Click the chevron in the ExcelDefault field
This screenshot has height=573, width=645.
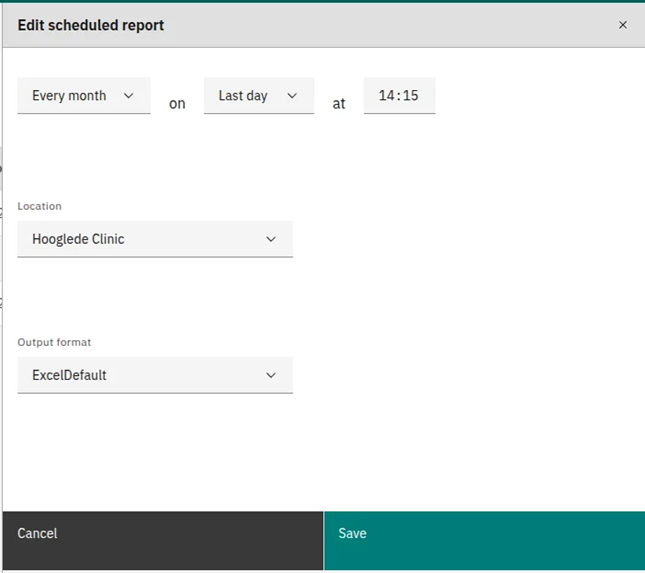coord(271,375)
